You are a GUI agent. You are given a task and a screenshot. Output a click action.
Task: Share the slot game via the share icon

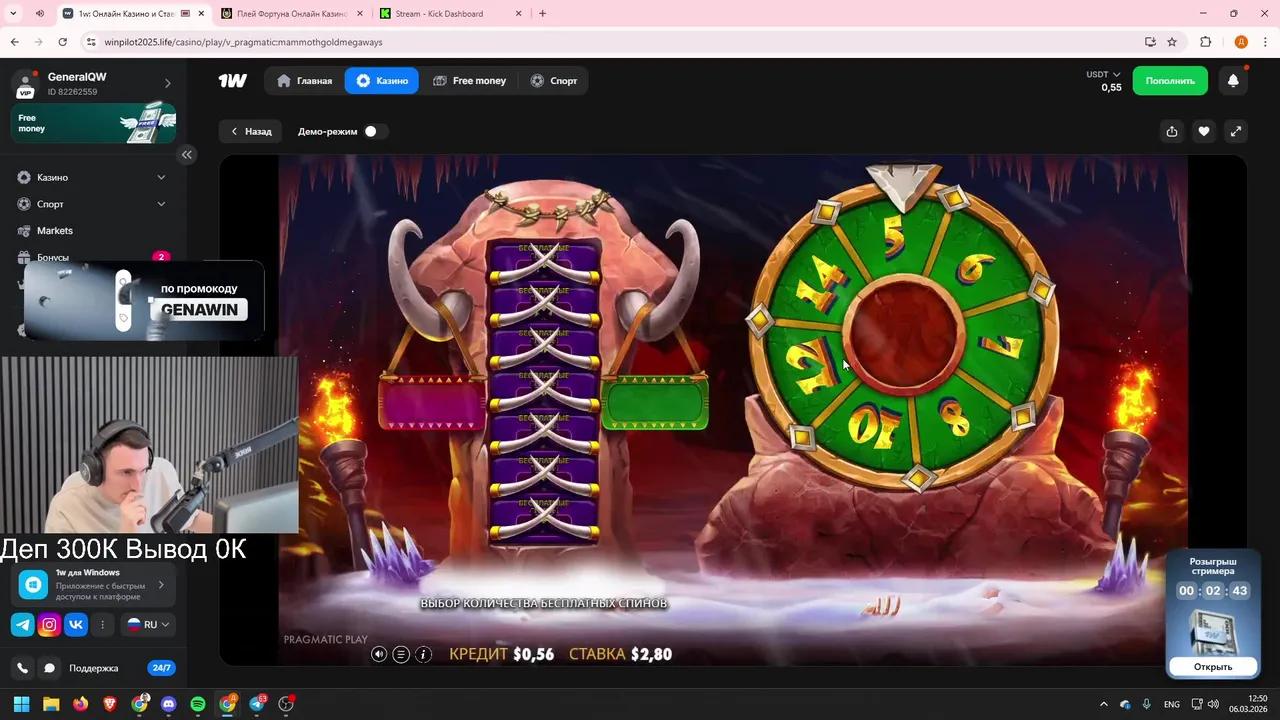click(1171, 131)
